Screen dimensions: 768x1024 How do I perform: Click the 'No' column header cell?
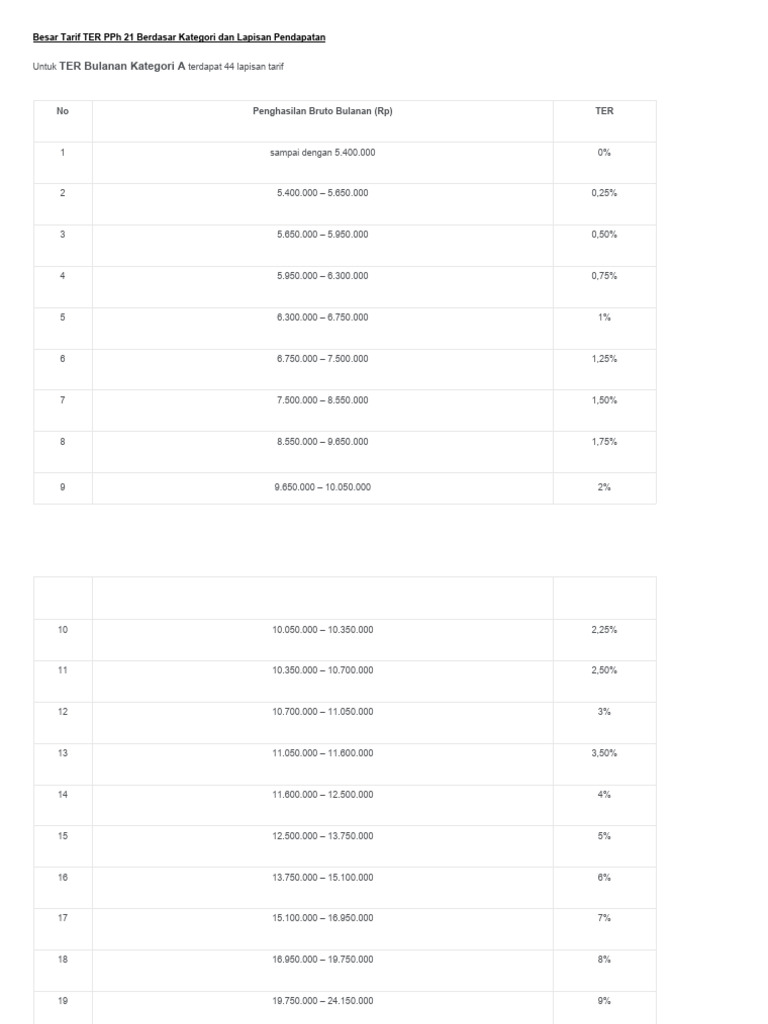click(62, 111)
